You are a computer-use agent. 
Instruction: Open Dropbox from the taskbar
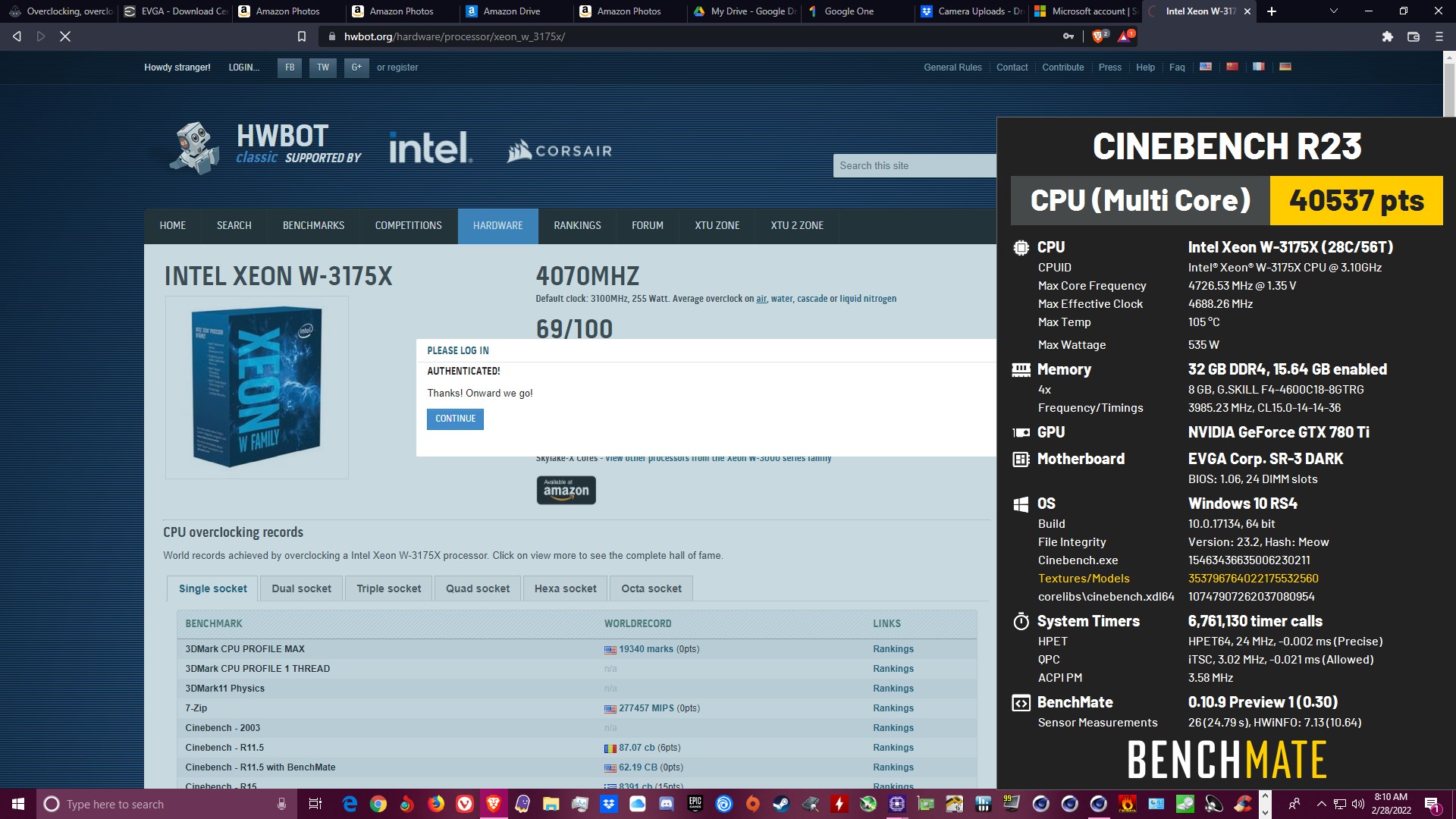click(x=609, y=804)
